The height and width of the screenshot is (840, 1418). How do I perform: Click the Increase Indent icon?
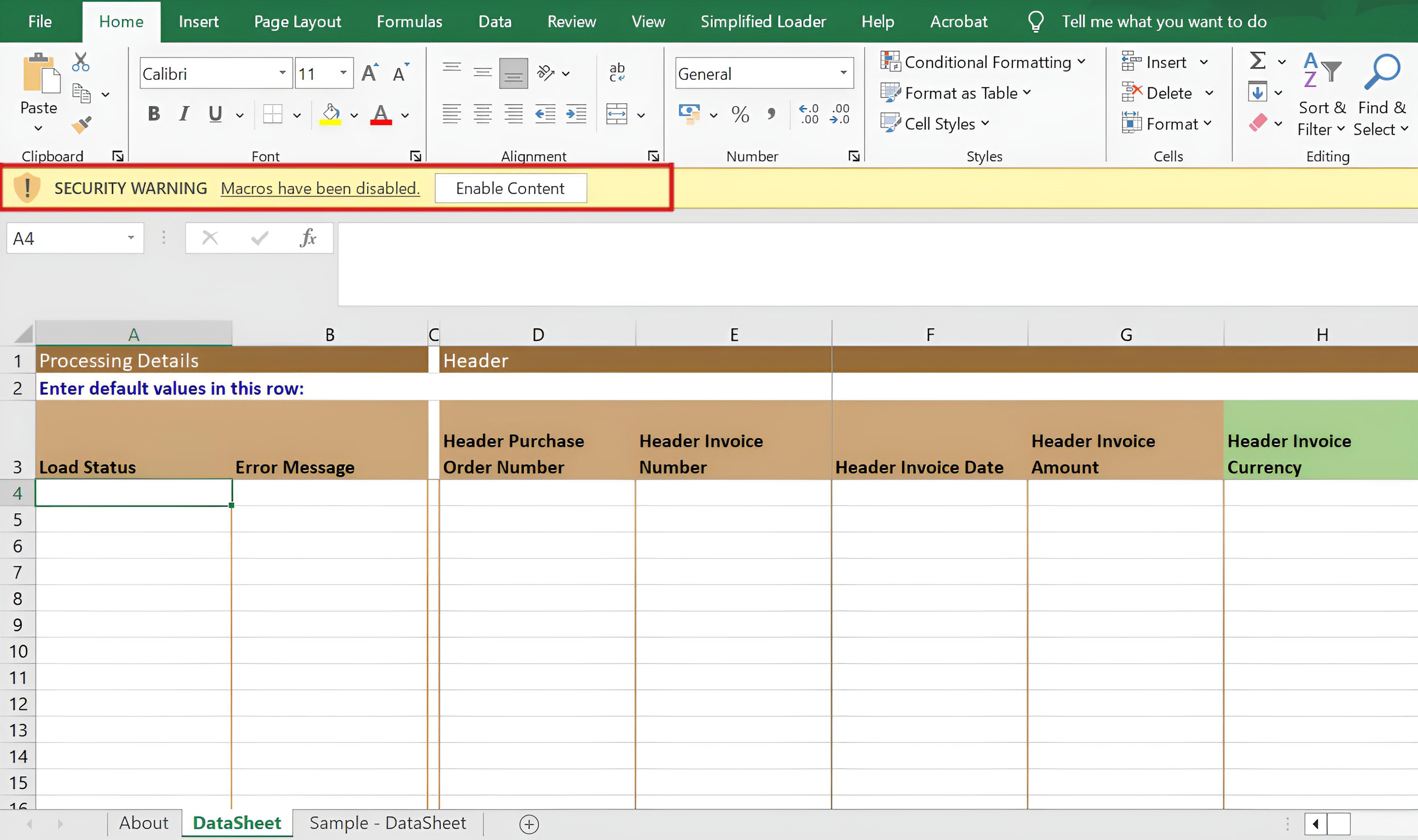[x=576, y=114]
